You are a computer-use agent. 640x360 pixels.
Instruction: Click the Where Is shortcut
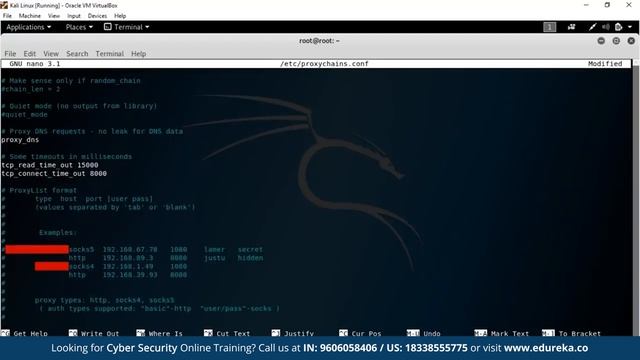click(x=160, y=333)
